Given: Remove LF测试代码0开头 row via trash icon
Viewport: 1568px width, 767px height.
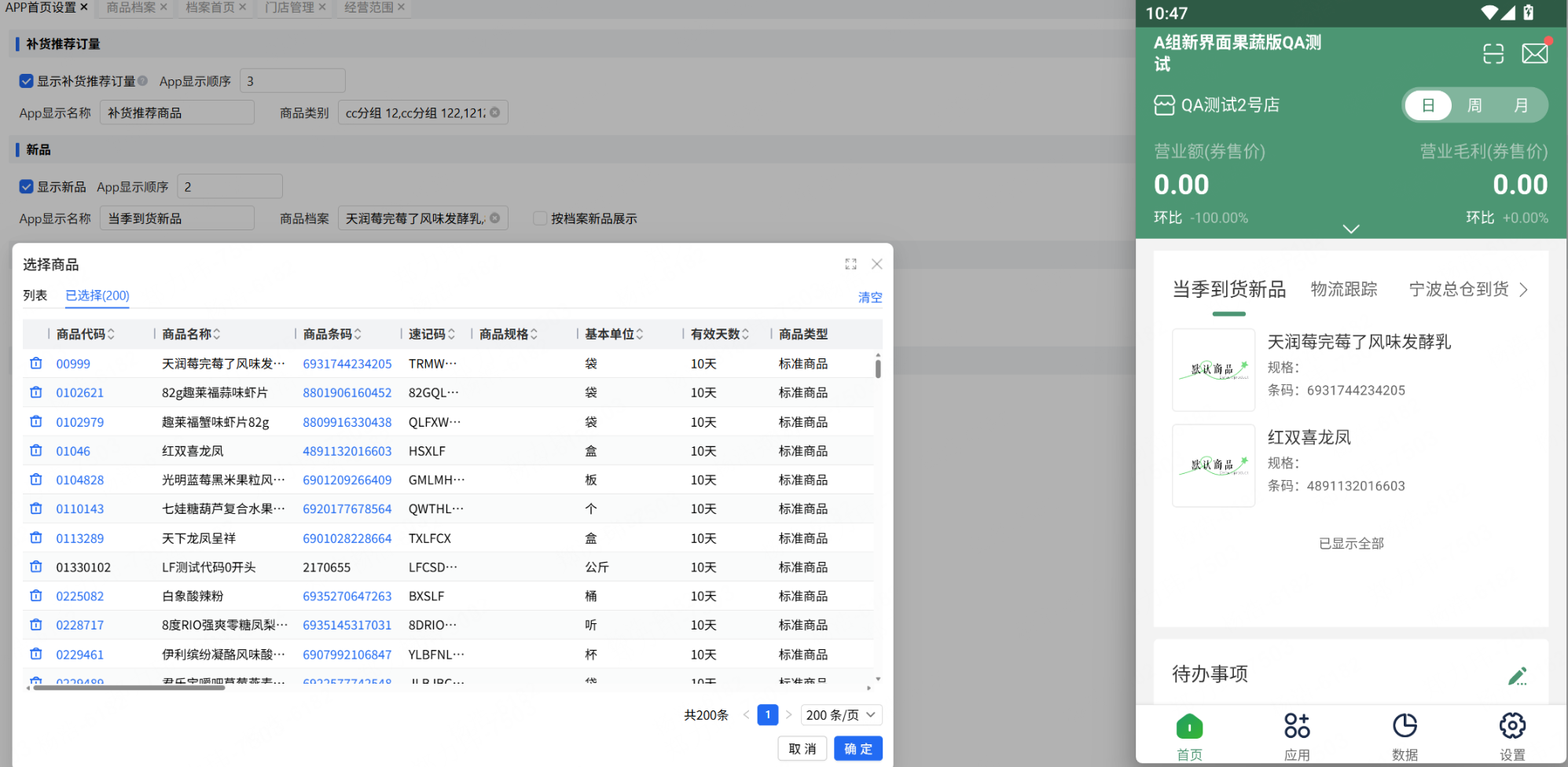Looking at the screenshot, I should point(36,567).
